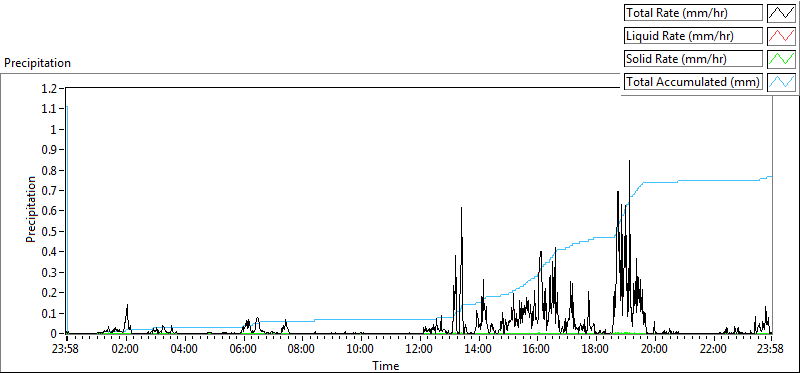800x373 pixels.
Task: Click the green Solid Rate plot icon
Action: 781,59
